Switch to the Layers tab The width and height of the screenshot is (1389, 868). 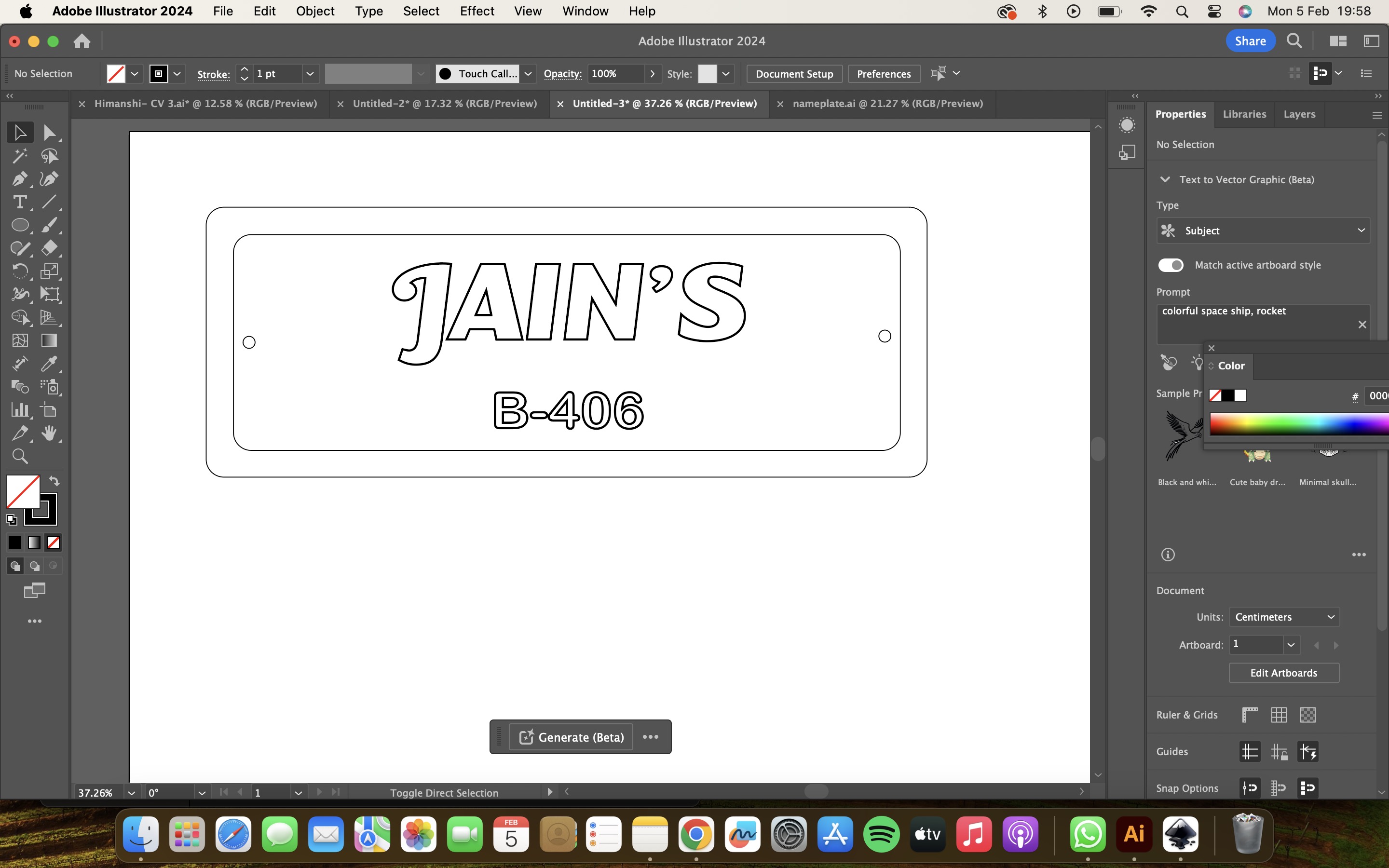coord(1299,114)
